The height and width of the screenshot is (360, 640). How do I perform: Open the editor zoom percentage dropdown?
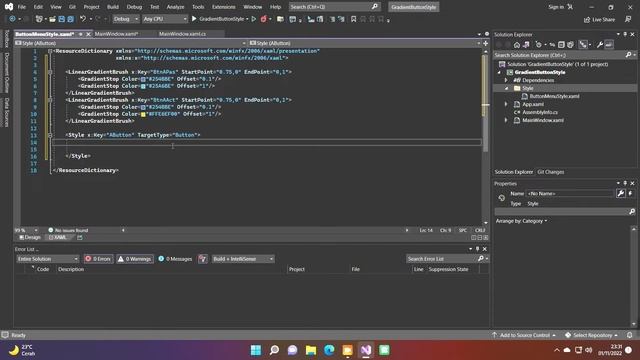(36, 230)
